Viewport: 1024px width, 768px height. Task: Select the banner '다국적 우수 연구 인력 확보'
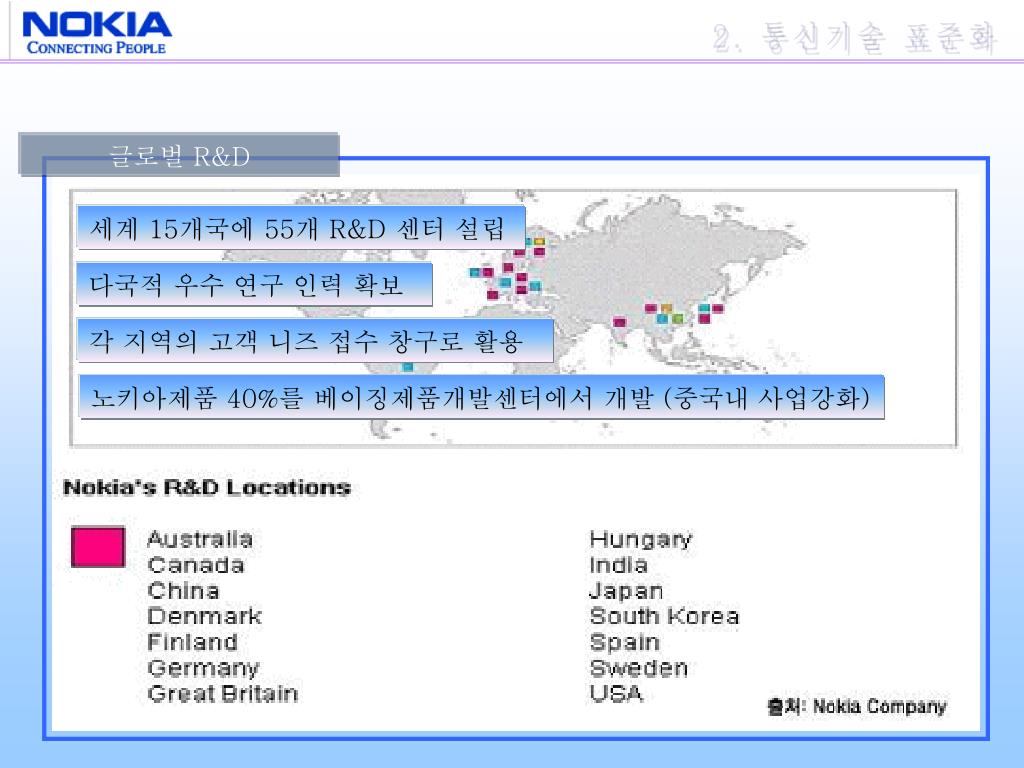point(255,284)
